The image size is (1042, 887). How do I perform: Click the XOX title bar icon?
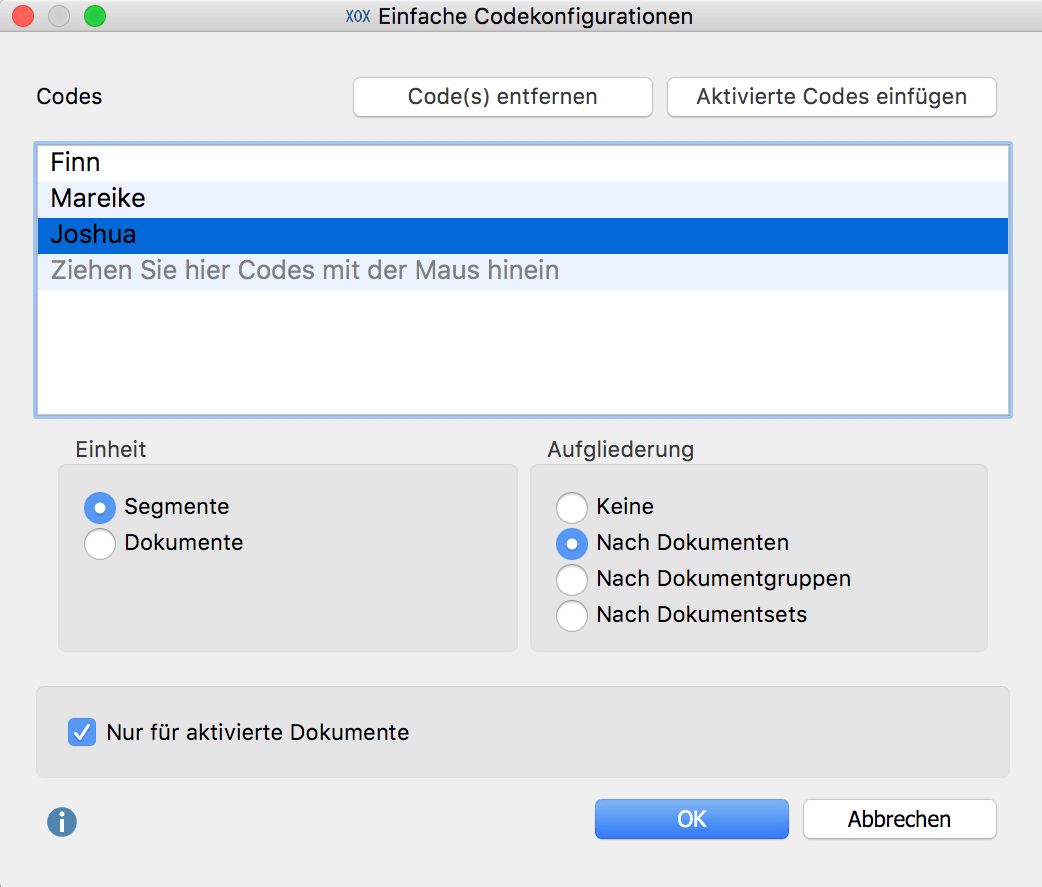(x=358, y=16)
